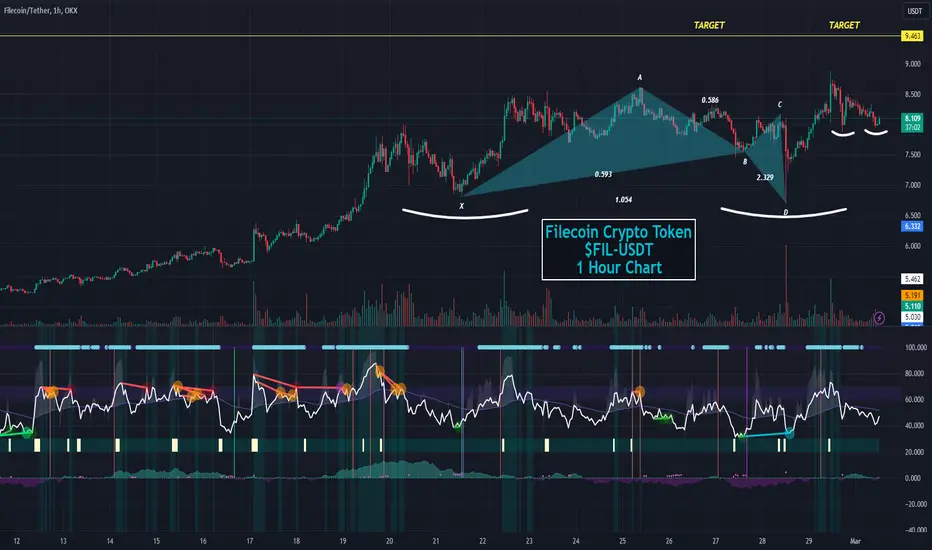Click the pattern point label A

[640, 77]
